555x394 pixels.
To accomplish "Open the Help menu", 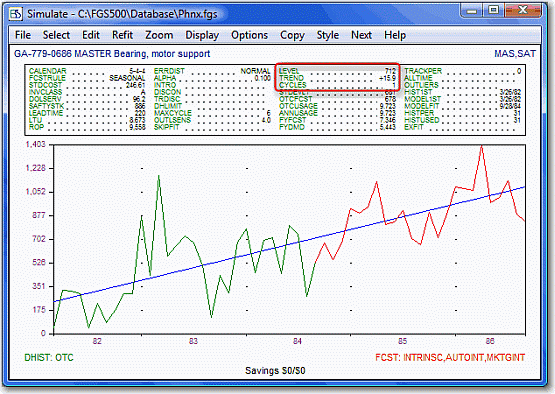I will click(395, 35).
